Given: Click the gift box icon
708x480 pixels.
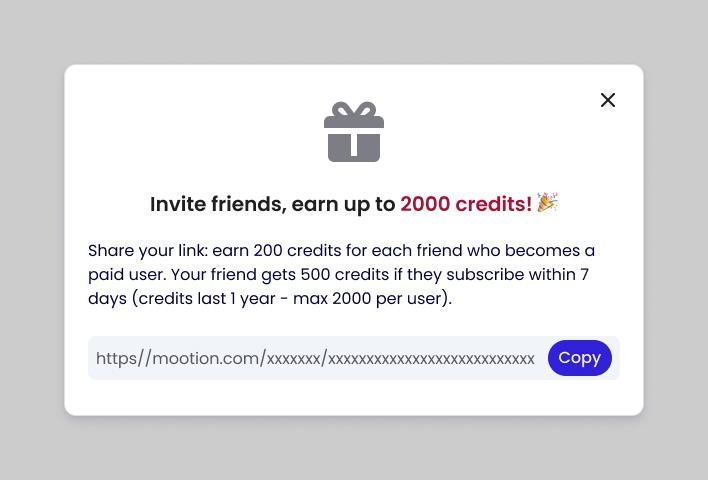Looking at the screenshot, I should (x=354, y=132).
